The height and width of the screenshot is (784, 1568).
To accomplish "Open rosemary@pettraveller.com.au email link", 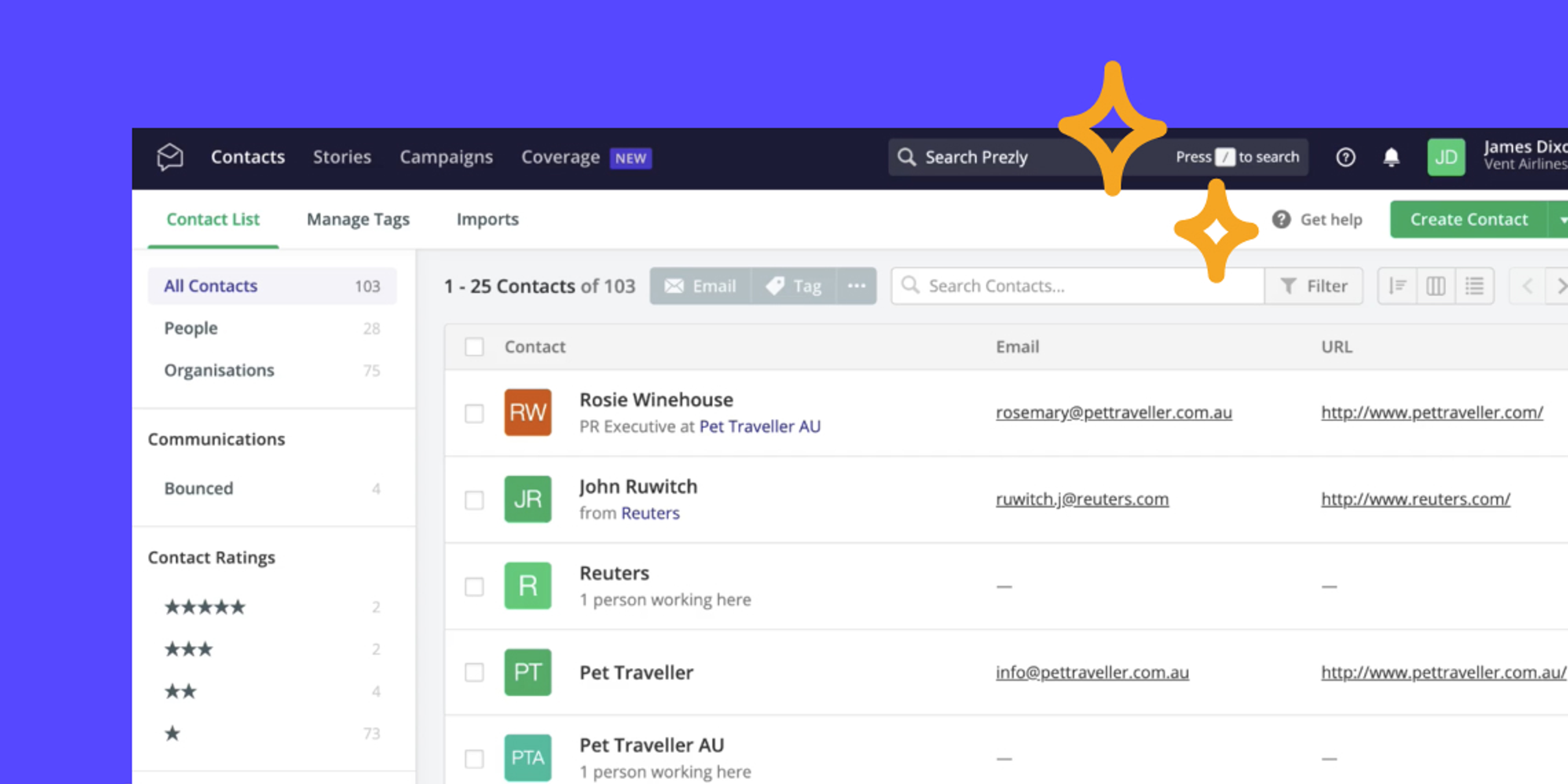I will point(1114,413).
